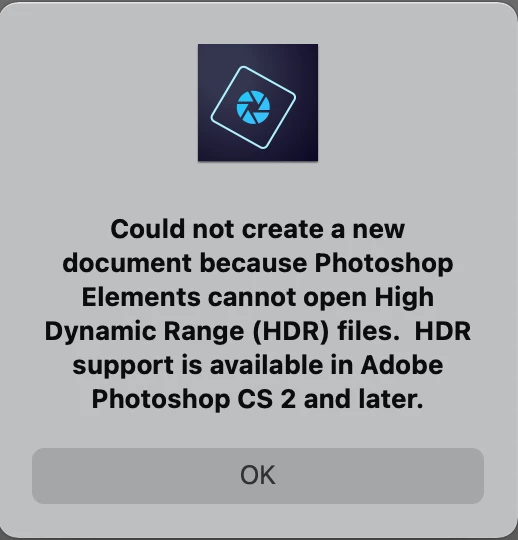Screen dimensions: 518x540
Task: Click the "(HDR)" text in the message
Action: point(291,331)
